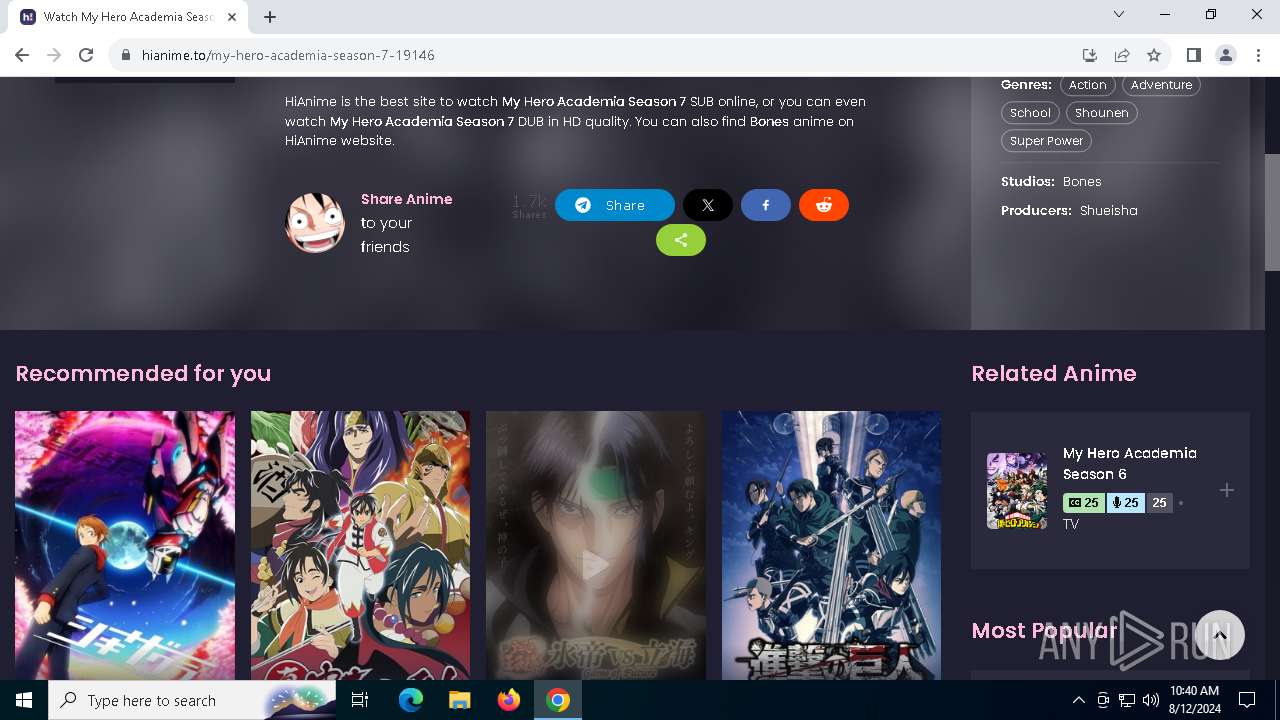The height and width of the screenshot is (720, 1280).
Task: Select Chrome icon on taskbar
Action: 558,700
